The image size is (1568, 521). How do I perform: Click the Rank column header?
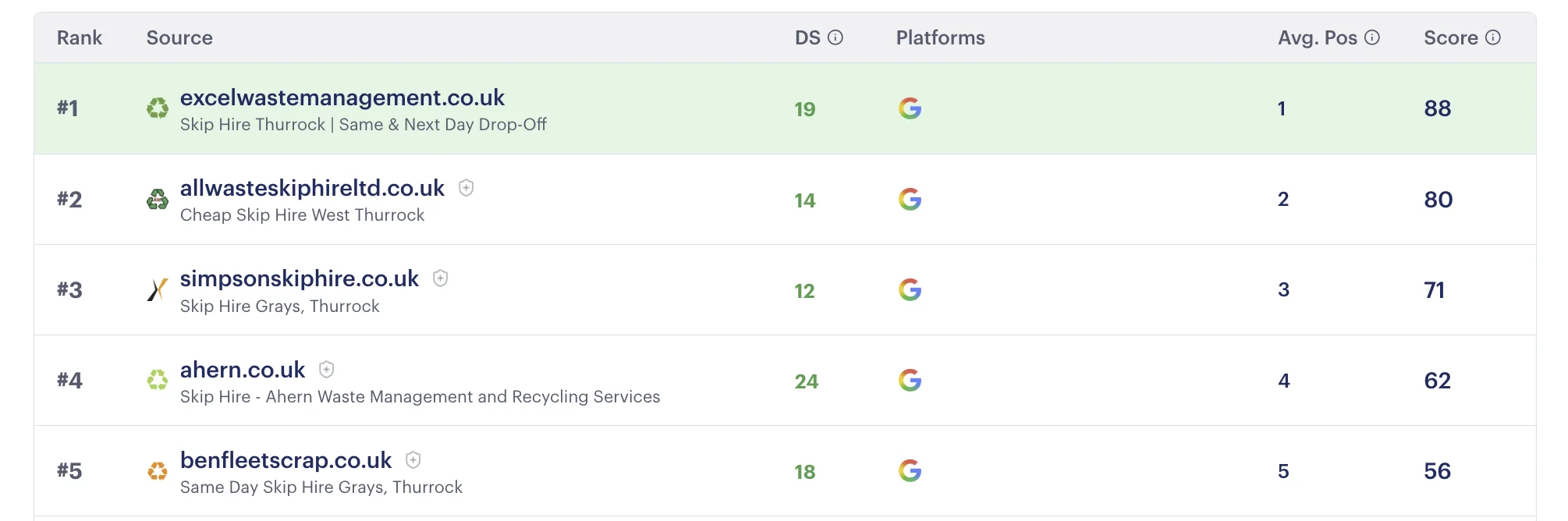coord(79,37)
